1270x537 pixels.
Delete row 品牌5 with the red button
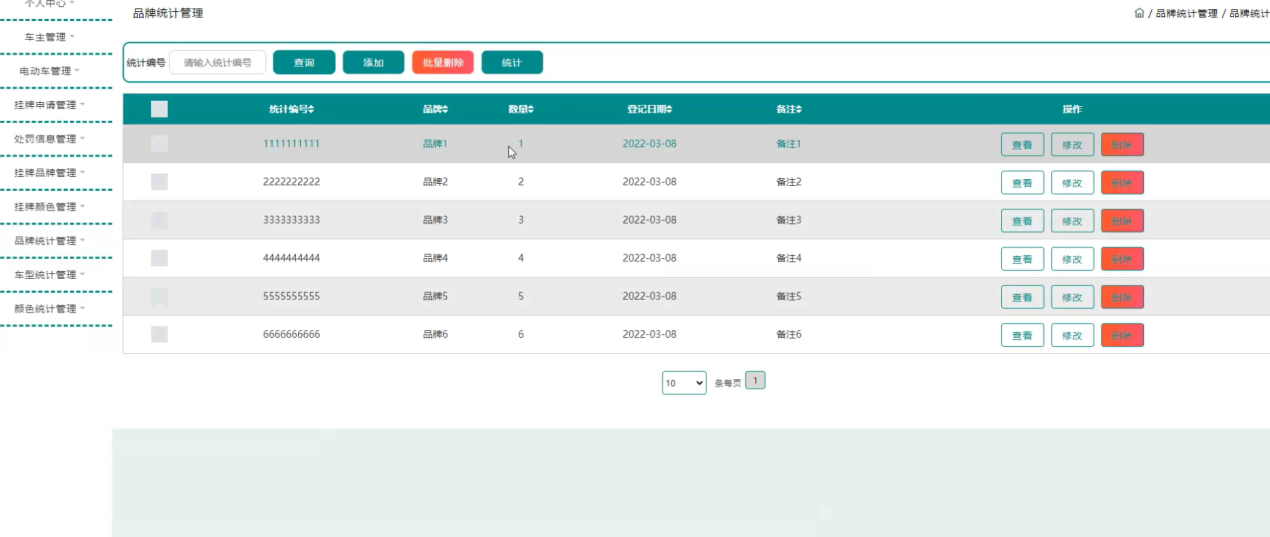tap(1122, 297)
